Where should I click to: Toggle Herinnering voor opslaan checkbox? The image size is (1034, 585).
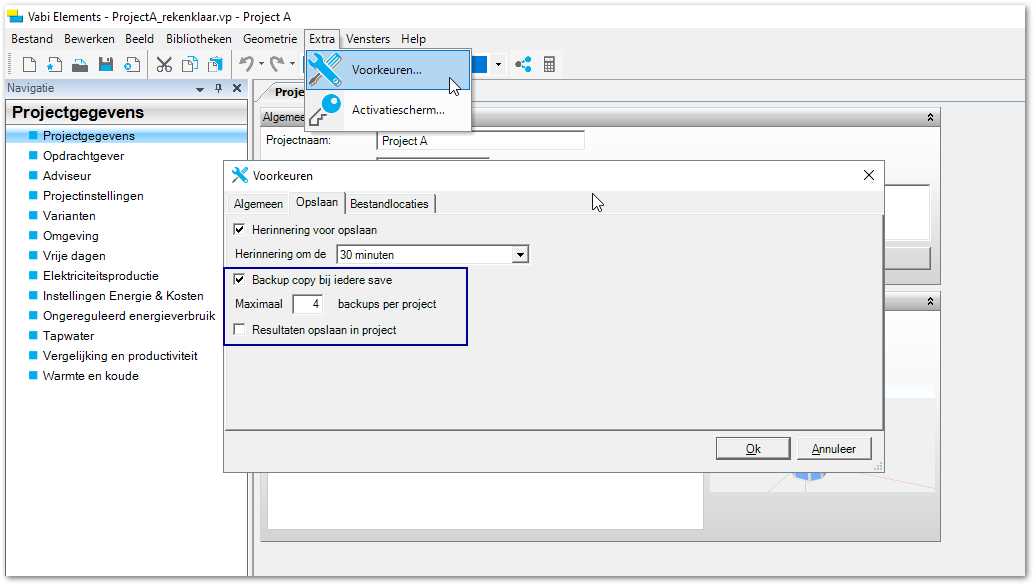point(239,230)
